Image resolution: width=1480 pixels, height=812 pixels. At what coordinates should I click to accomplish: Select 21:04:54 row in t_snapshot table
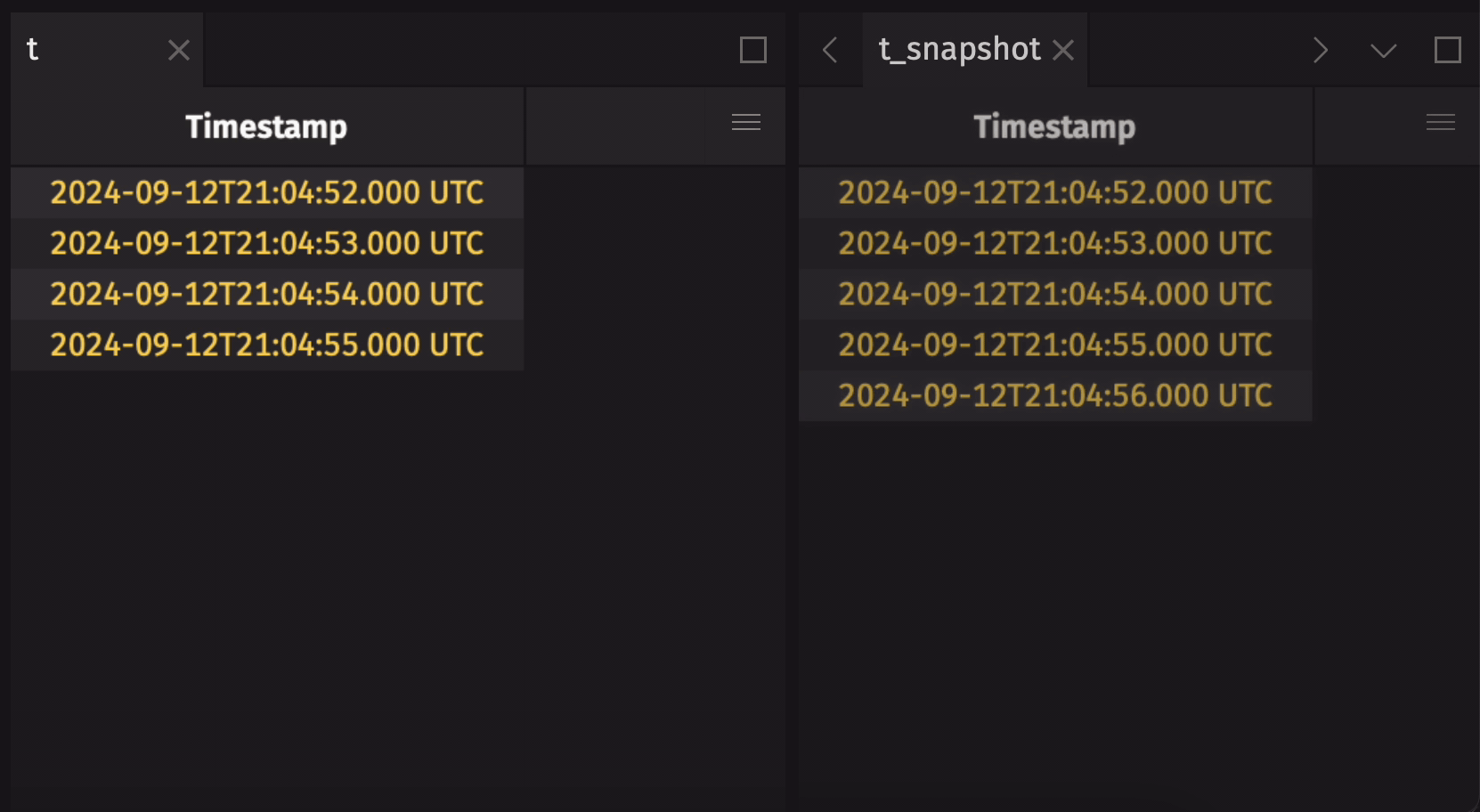tap(1054, 294)
